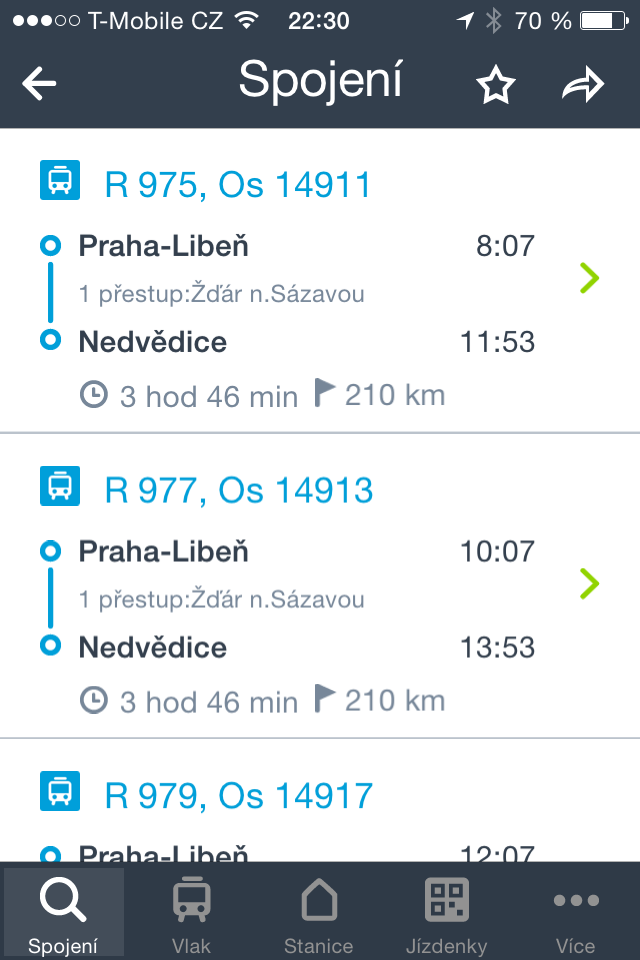Tap train icon beside R 977, Os 14913

coord(59,486)
